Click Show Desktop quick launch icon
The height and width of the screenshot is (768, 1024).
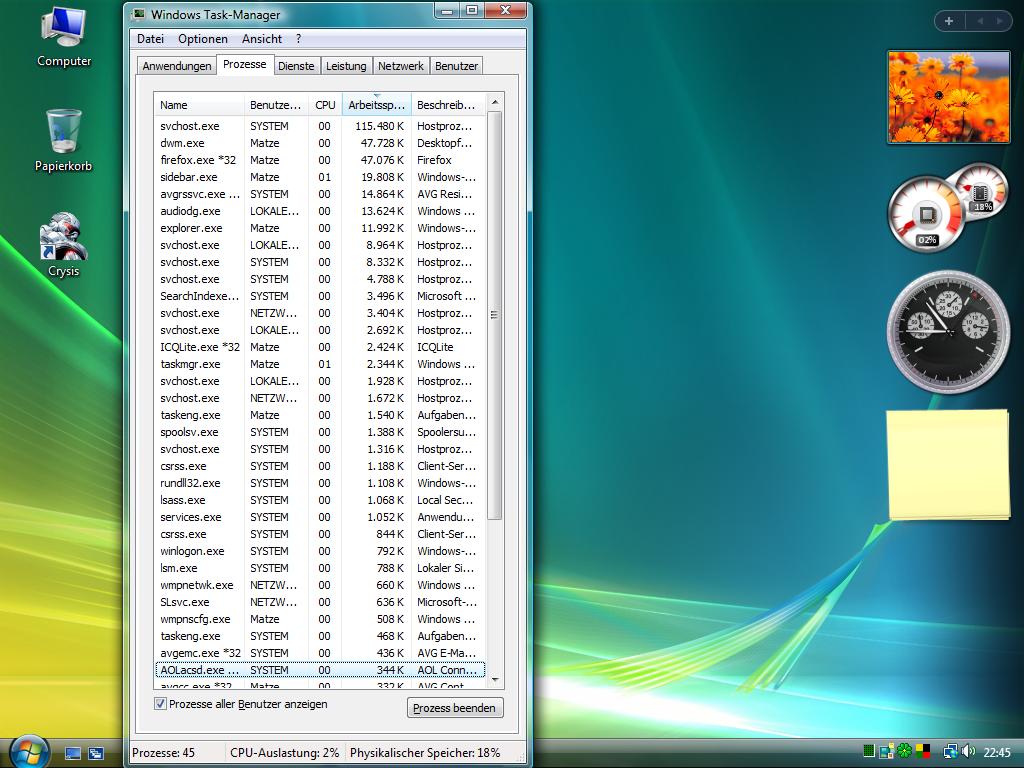point(72,753)
